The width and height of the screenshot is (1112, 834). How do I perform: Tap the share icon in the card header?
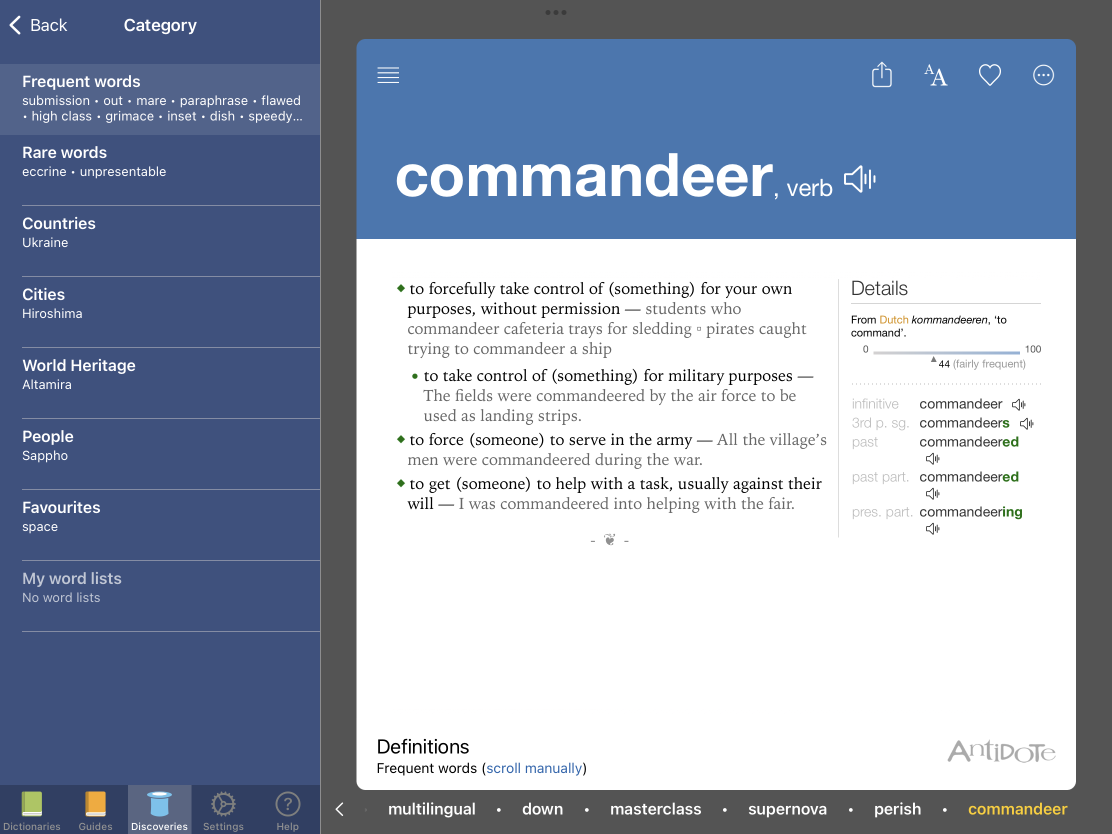pyautogui.click(x=881, y=76)
